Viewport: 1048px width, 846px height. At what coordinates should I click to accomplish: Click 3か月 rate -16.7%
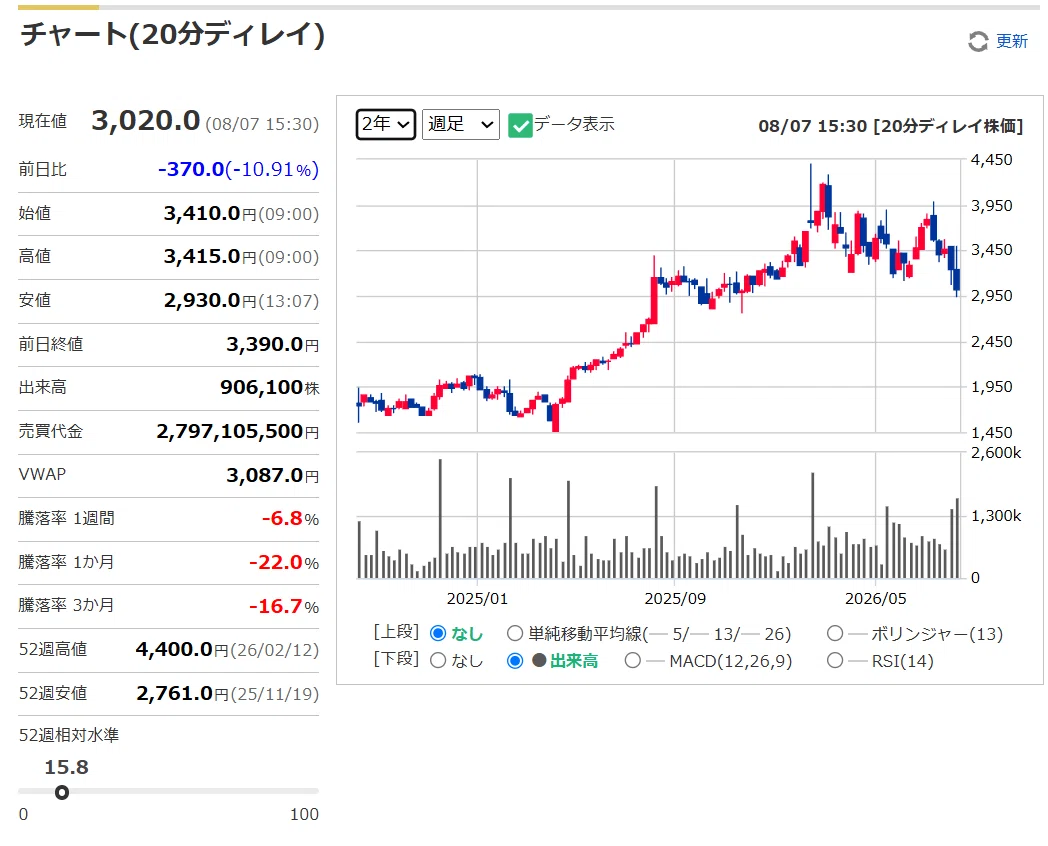click(x=284, y=606)
